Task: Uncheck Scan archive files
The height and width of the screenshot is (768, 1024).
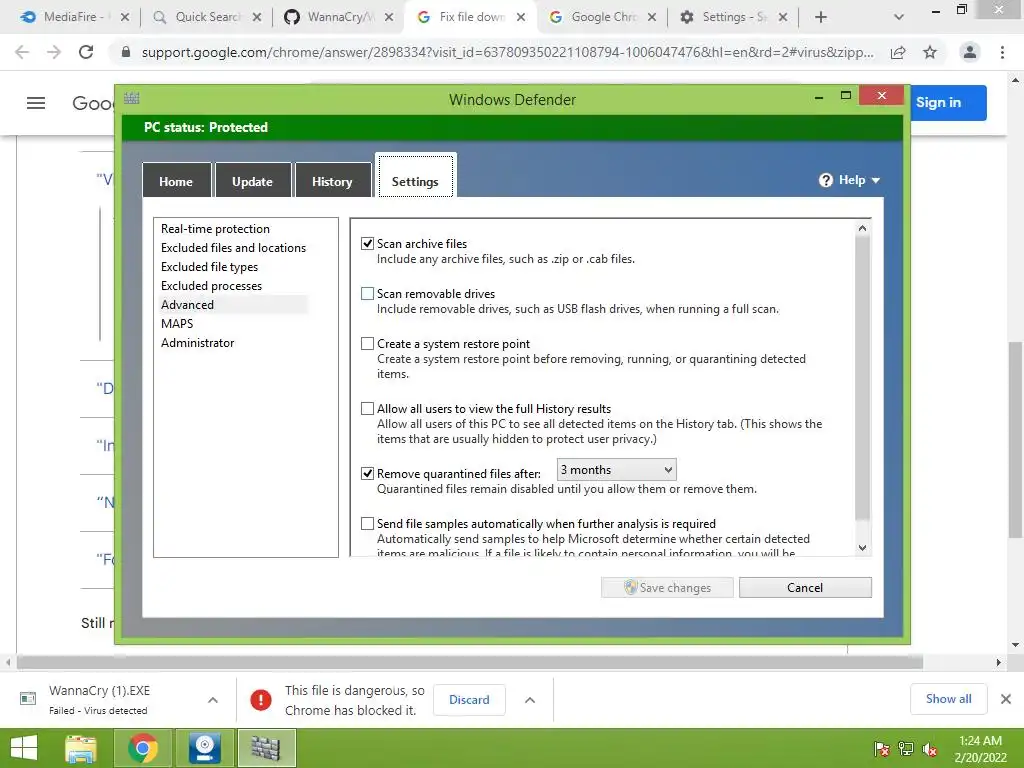Action: (x=368, y=244)
